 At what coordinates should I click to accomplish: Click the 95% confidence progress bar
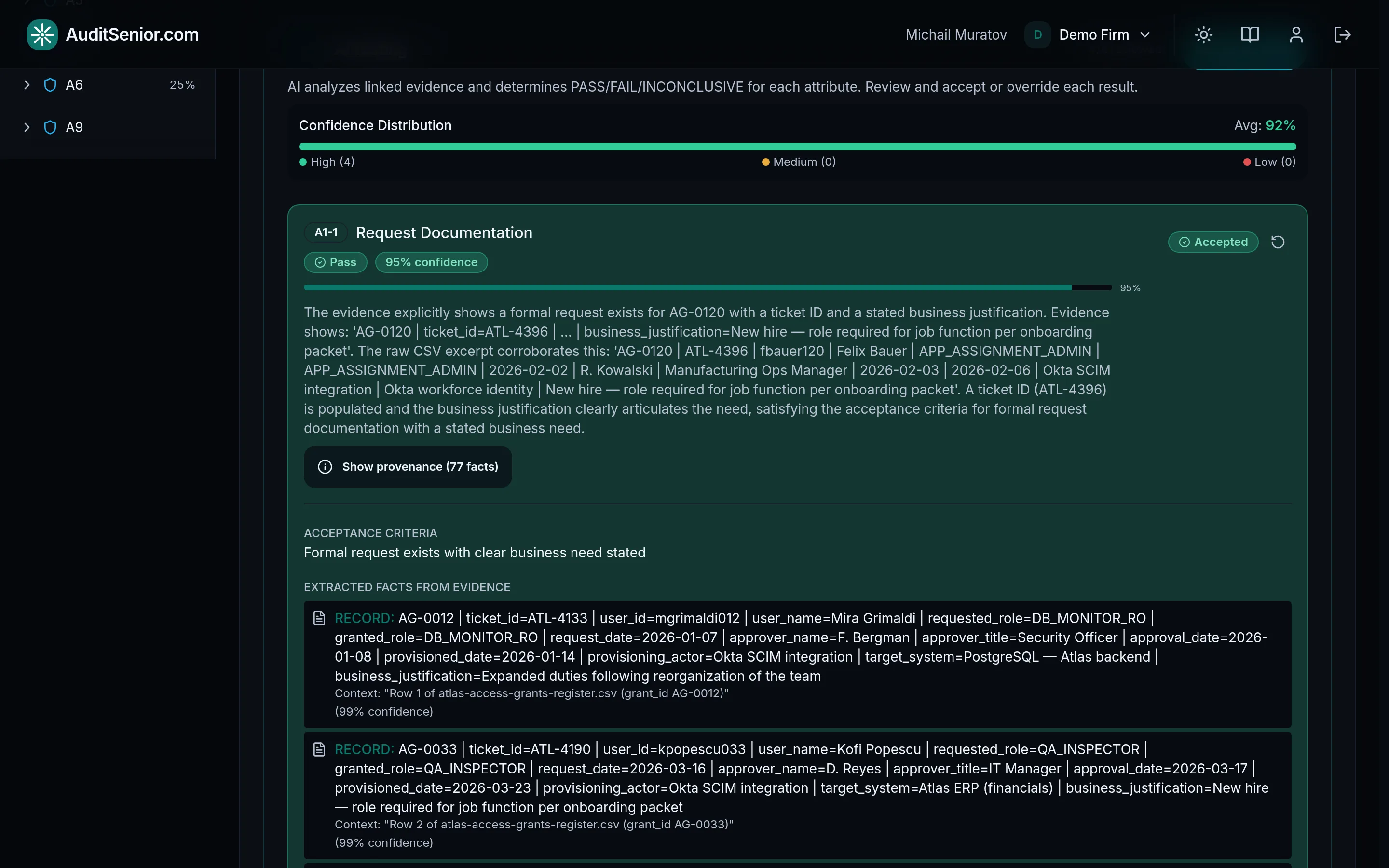(707, 287)
